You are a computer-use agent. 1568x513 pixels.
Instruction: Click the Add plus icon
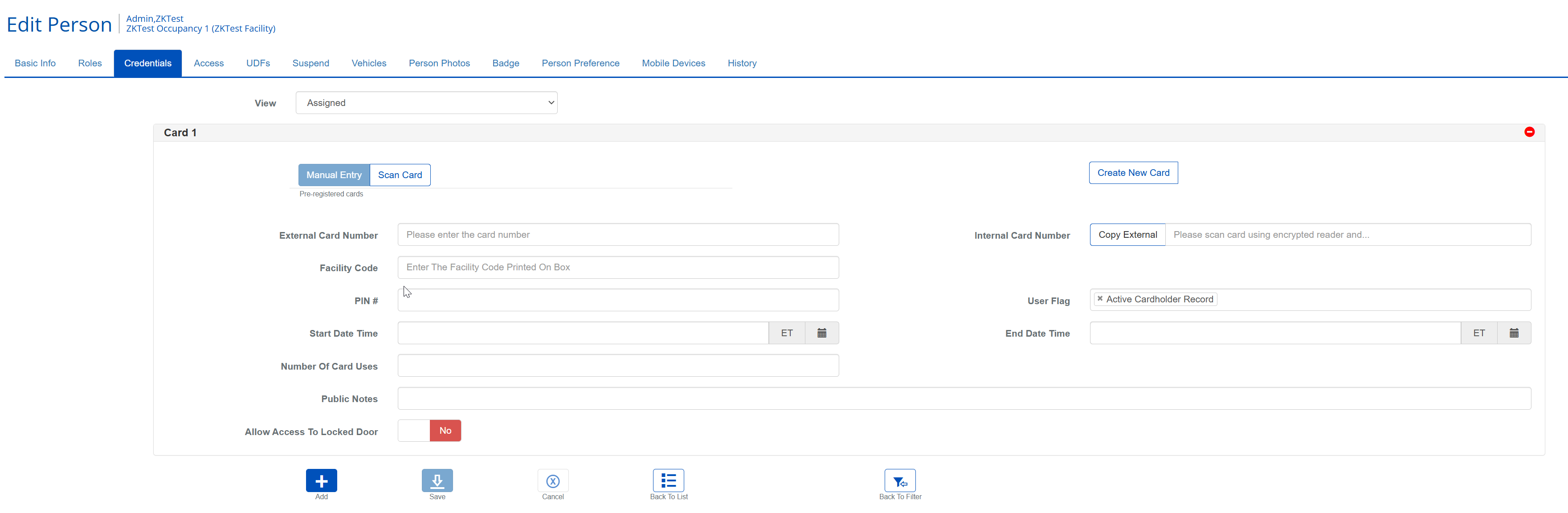[x=321, y=481]
